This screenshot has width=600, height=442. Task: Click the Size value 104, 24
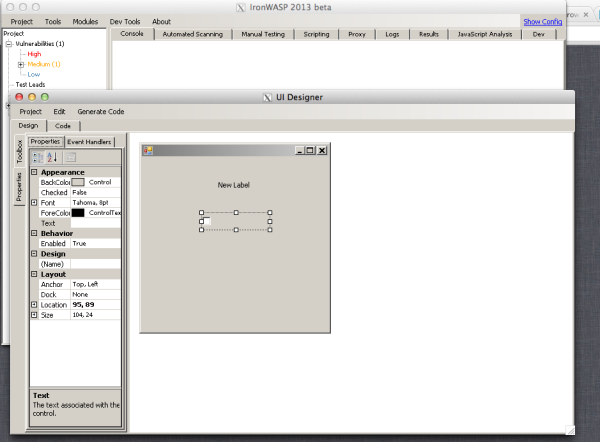pyautogui.click(x=96, y=315)
